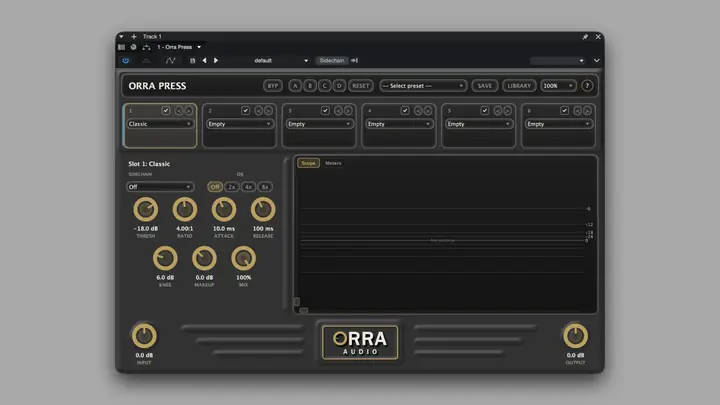Set oversampling to 4x
The width and height of the screenshot is (720, 405).
[x=248, y=187]
